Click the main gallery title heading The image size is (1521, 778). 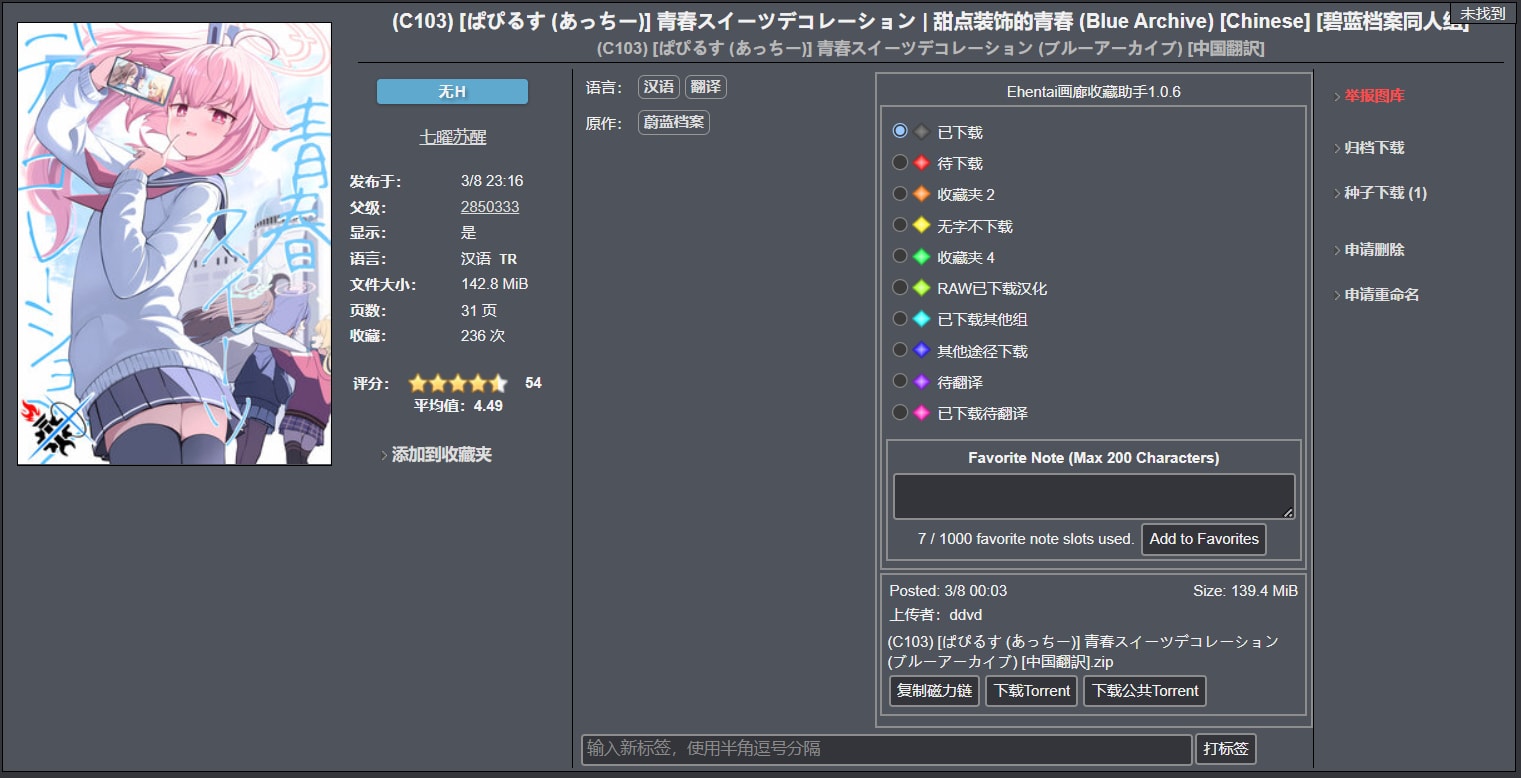pos(930,22)
